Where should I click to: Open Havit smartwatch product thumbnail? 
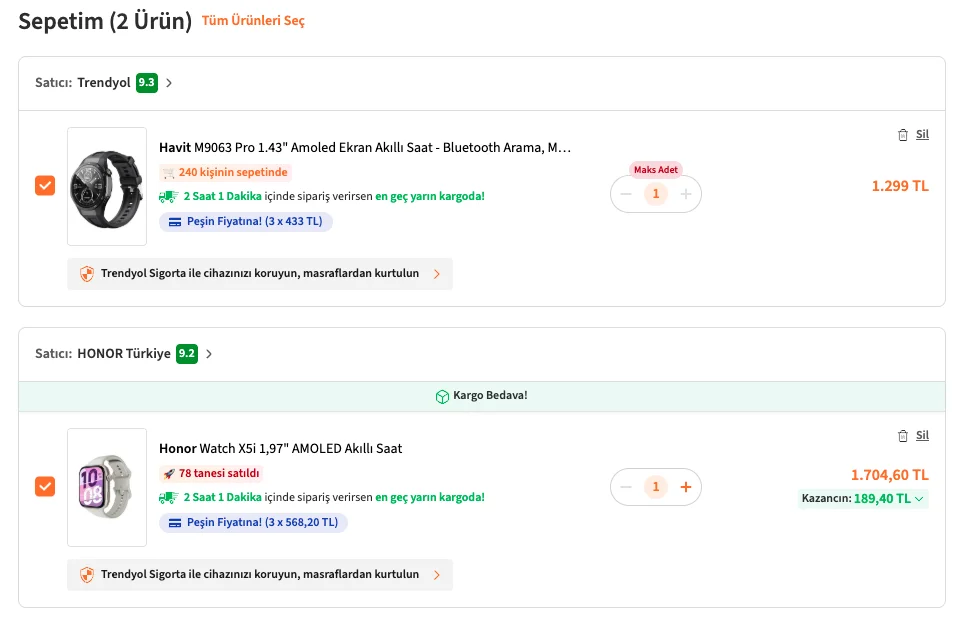(107, 186)
